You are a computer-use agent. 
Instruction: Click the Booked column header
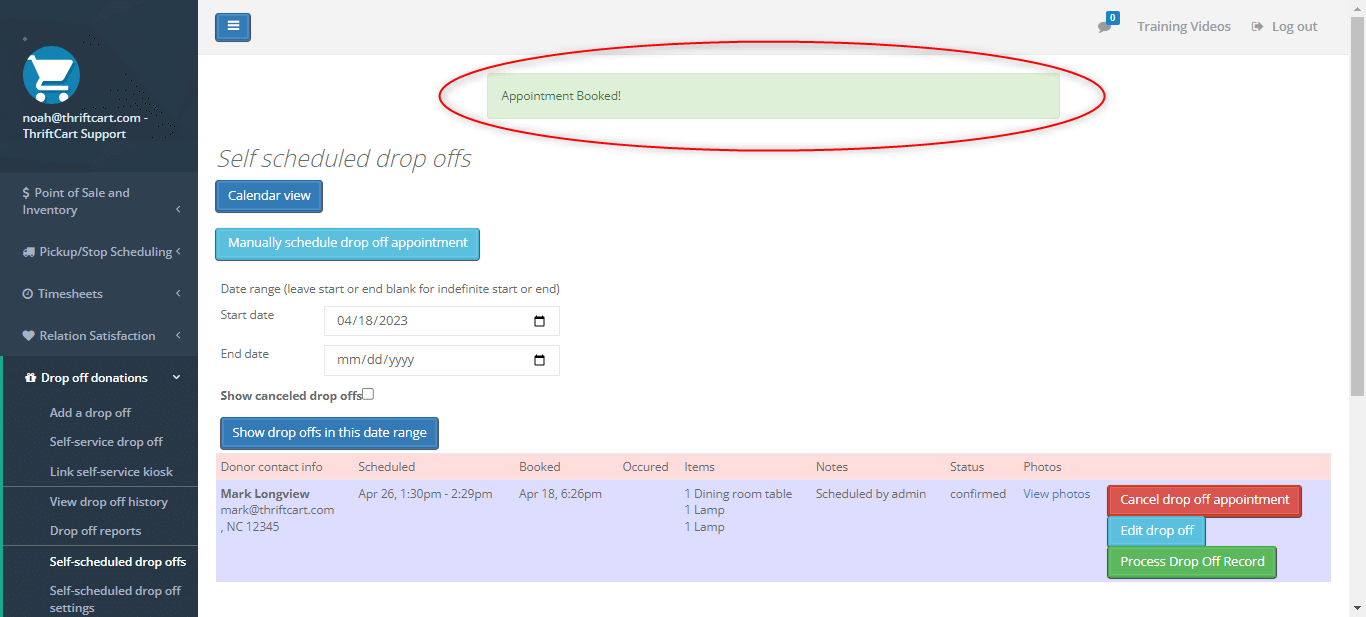click(540, 467)
